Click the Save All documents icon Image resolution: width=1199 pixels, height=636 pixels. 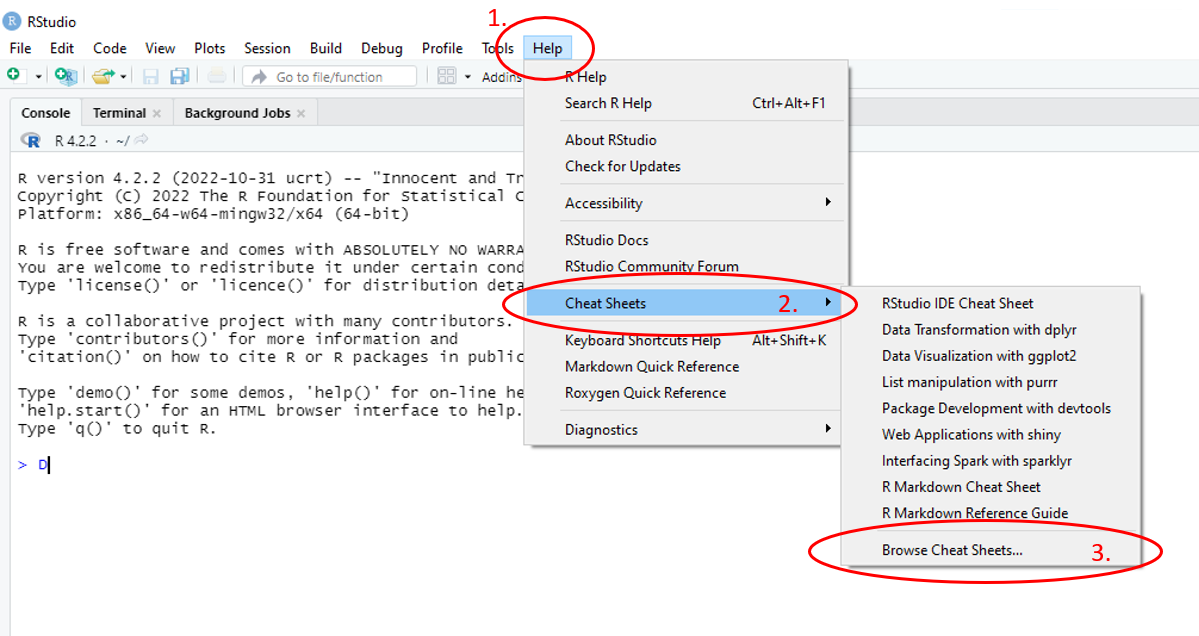180,76
